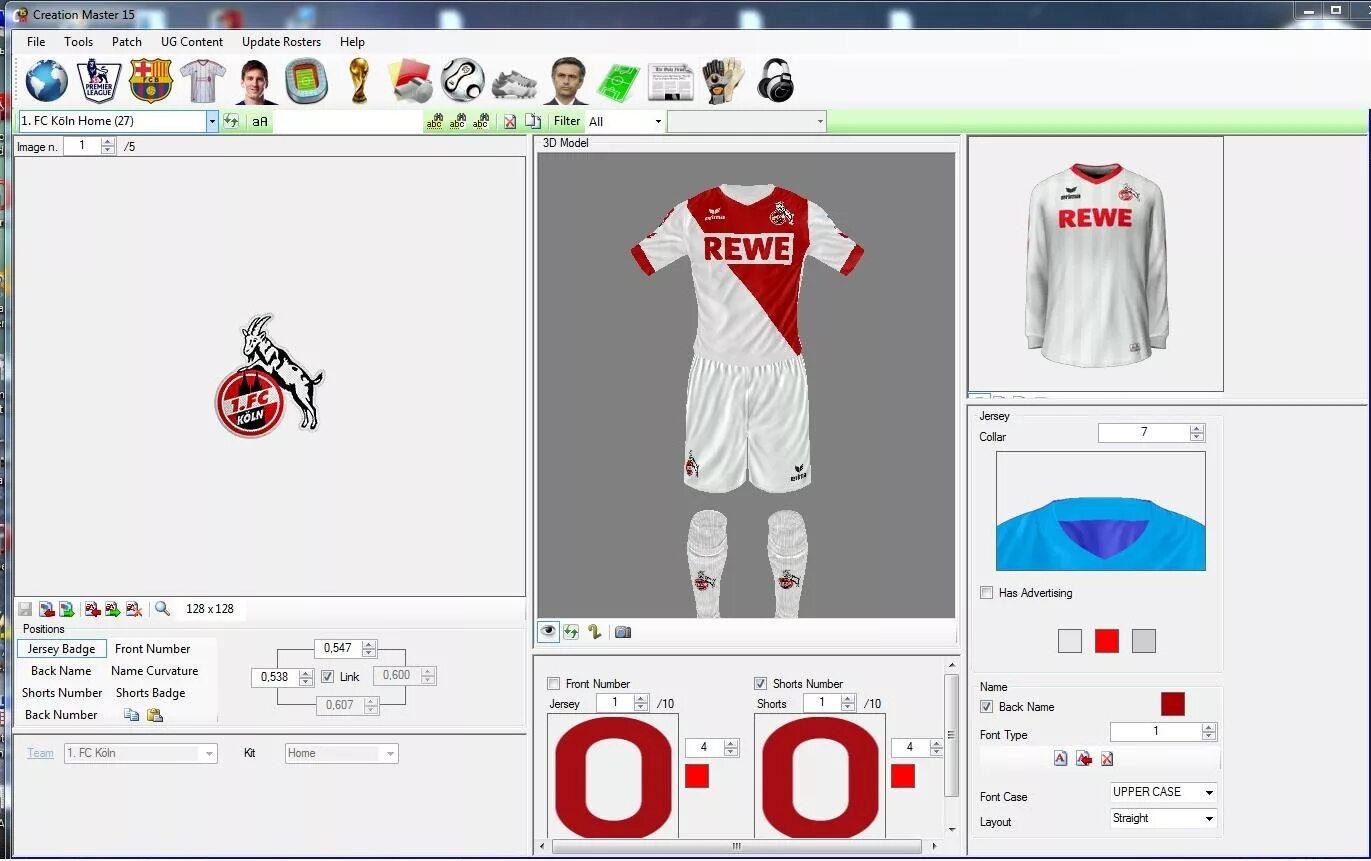Click the first abc binoculars search icon
1371x861 pixels.
pyautogui.click(x=434, y=121)
